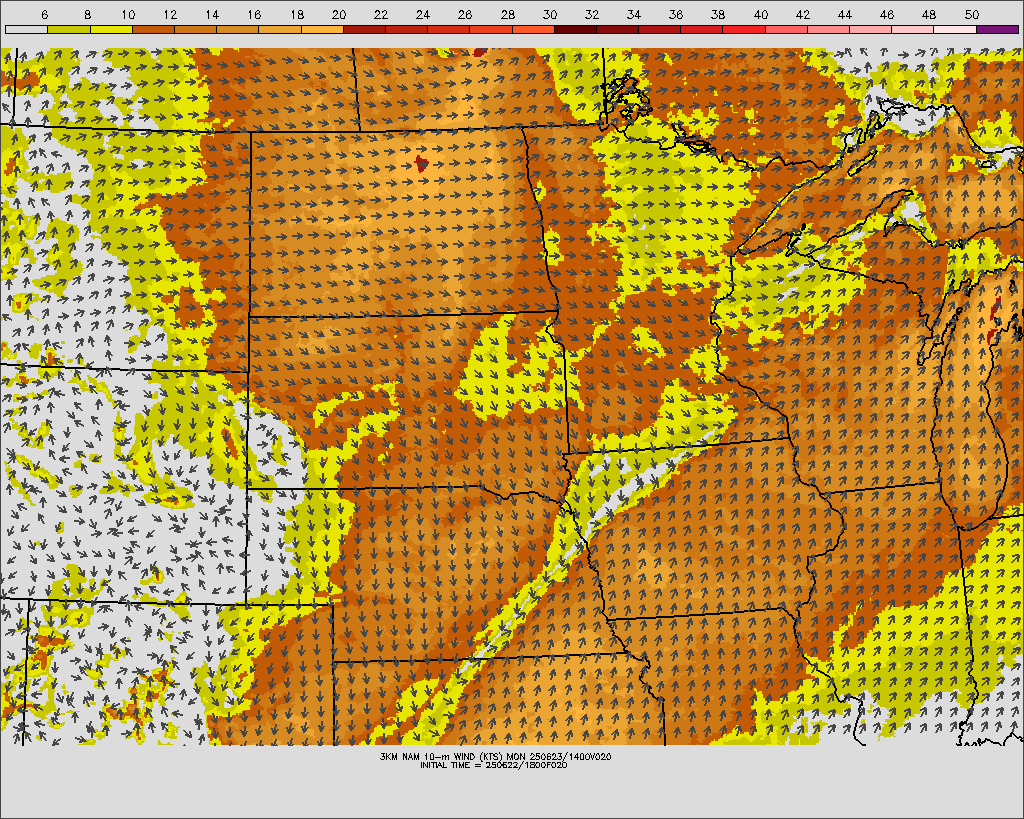
Task: Click the legend label 44
Action: coord(844,14)
